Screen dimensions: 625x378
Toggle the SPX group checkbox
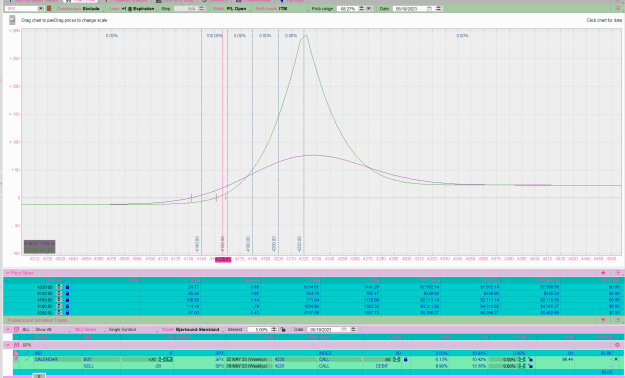tap(16, 345)
